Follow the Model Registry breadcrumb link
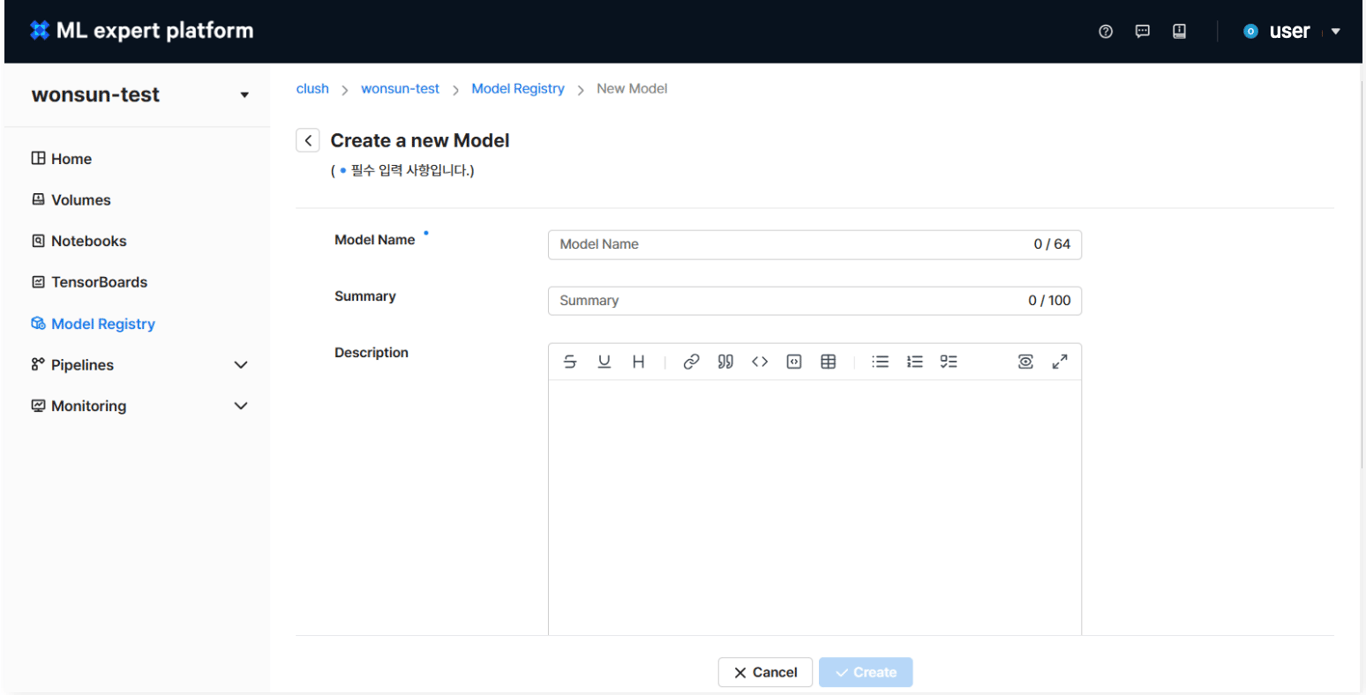This screenshot has height=695, width=1366. click(518, 88)
